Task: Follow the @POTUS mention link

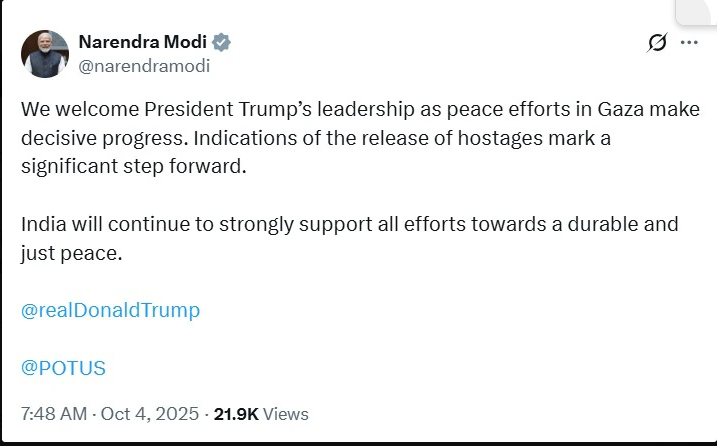Action: (63, 368)
